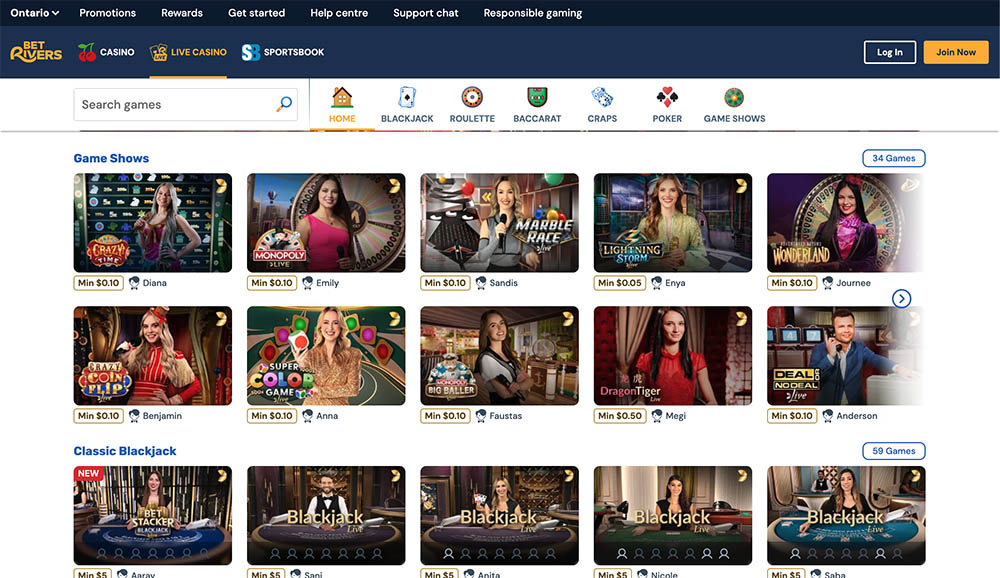1000x578 pixels.
Task: Launch the Marble Race game
Action: pos(499,223)
